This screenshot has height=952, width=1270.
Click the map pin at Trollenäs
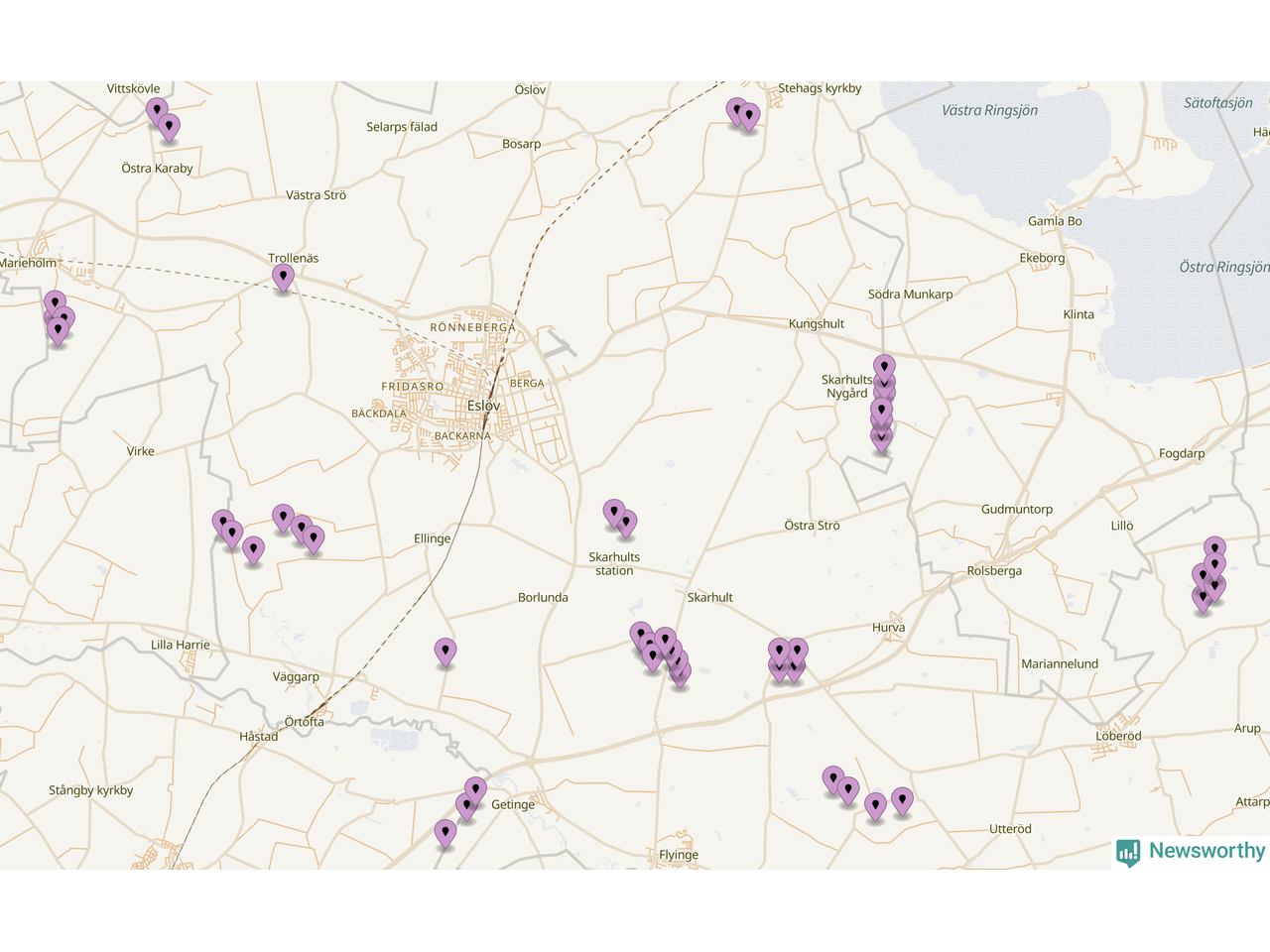click(283, 278)
